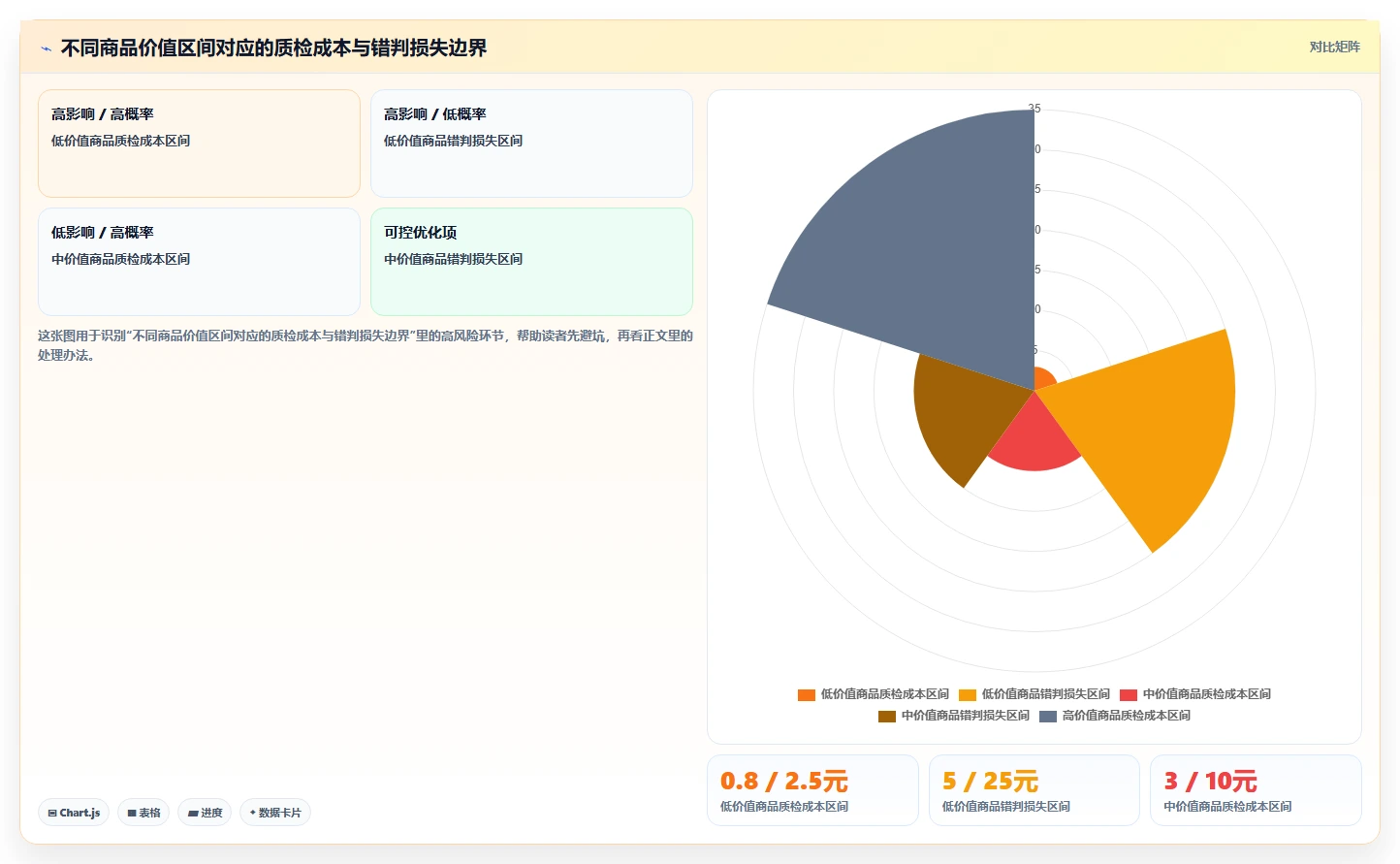Click 中价值商品质检成本区间 caption under 3 / 10元
The height and width of the screenshot is (864, 1400).
coord(1227,807)
